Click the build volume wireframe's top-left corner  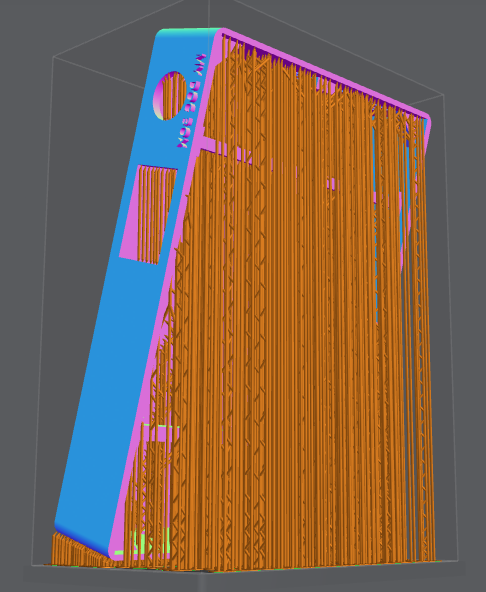pyautogui.click(x=53, y=57)
